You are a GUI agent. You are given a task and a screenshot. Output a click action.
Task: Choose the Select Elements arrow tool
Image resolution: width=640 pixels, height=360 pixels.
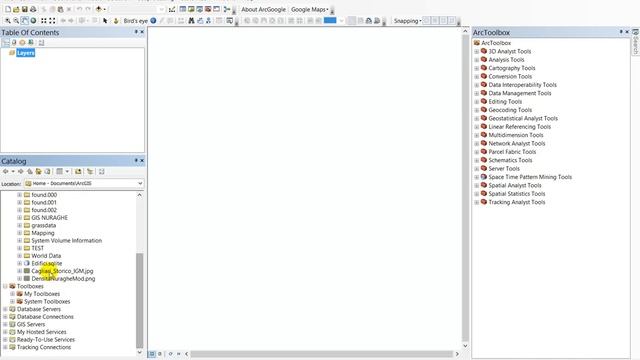pos(105,20)
